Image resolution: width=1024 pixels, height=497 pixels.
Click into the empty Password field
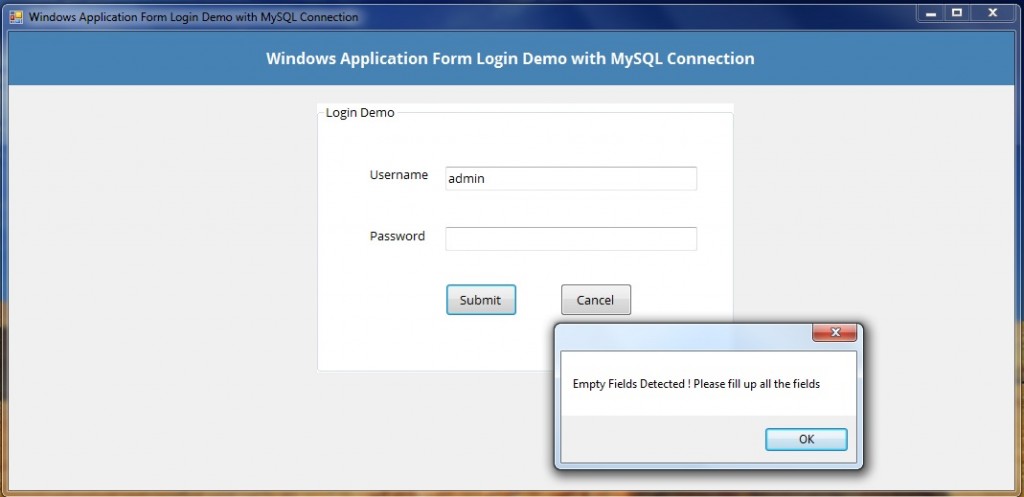pyautogui.click(x=570, y=239)
